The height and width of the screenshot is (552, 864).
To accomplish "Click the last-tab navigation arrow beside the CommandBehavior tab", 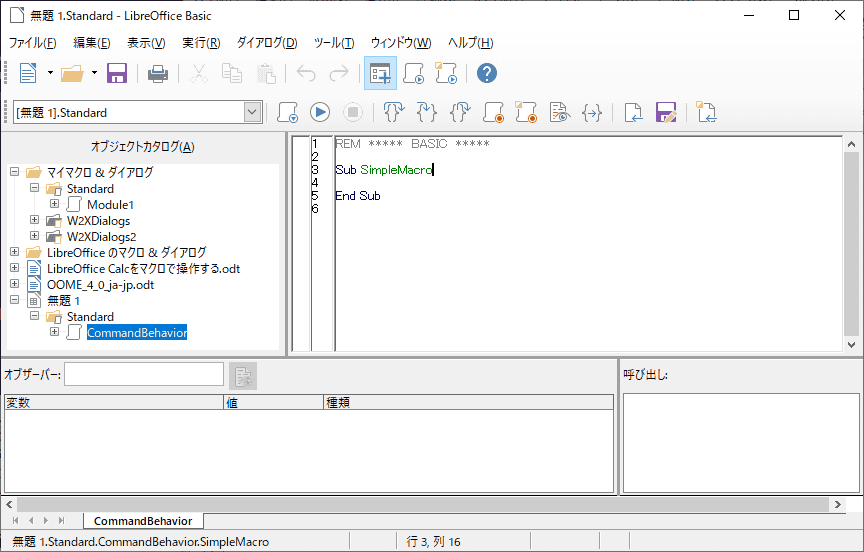I will pos(61,521).
